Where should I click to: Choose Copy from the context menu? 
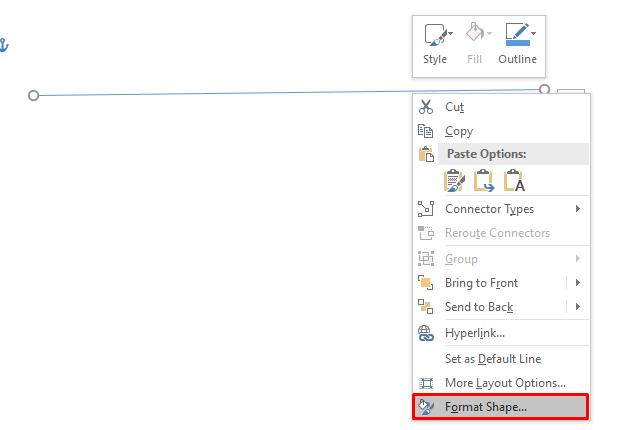pos(501,131)
